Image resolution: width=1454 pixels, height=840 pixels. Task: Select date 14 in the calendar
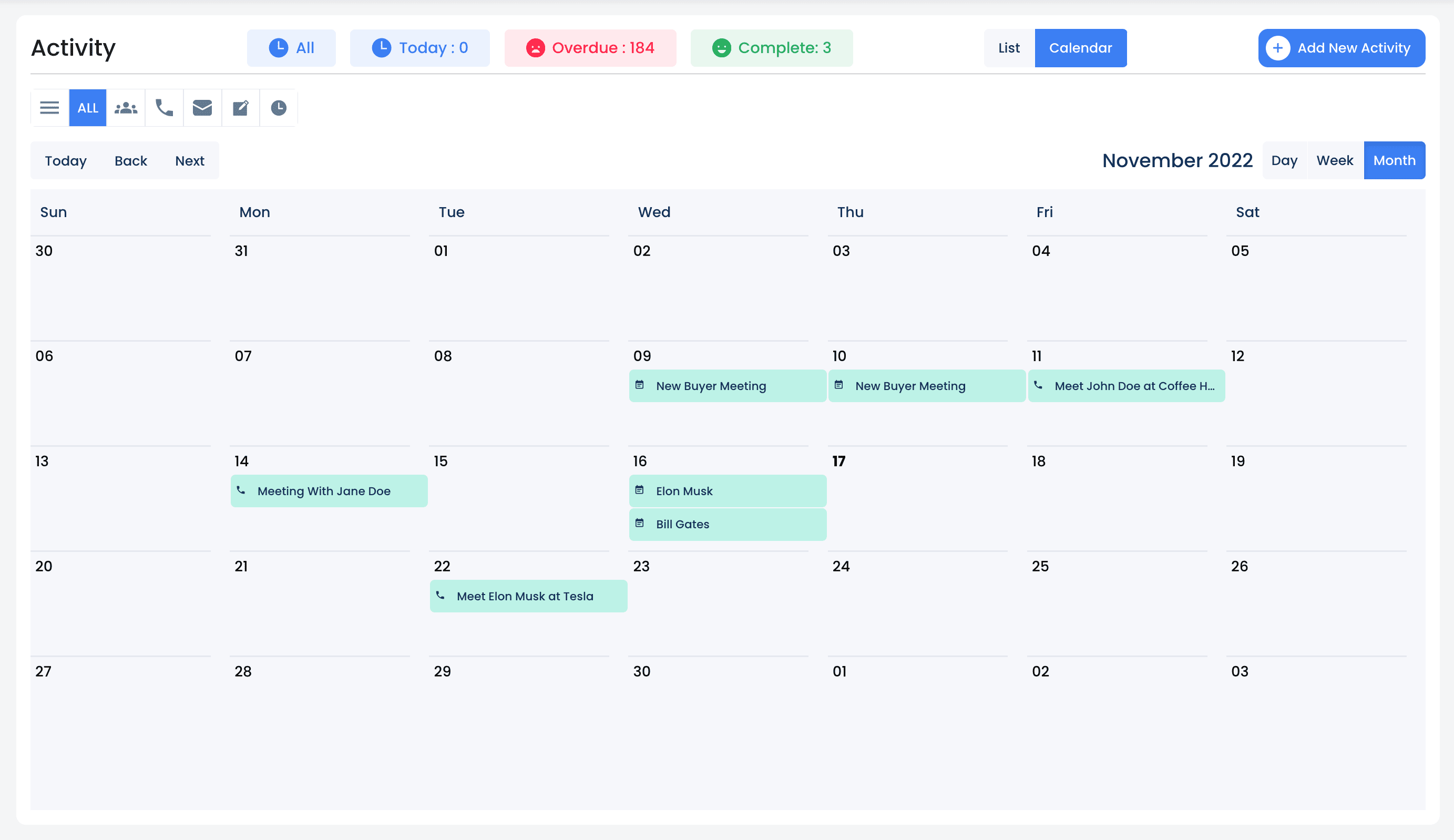[x=241, y=461]
